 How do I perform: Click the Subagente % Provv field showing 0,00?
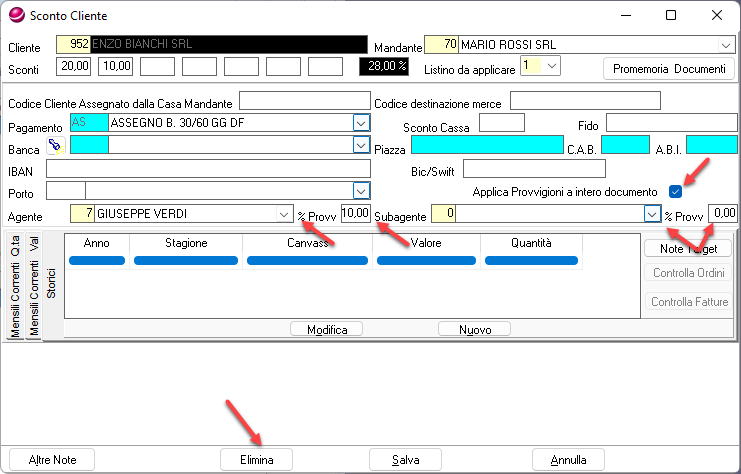723,214
